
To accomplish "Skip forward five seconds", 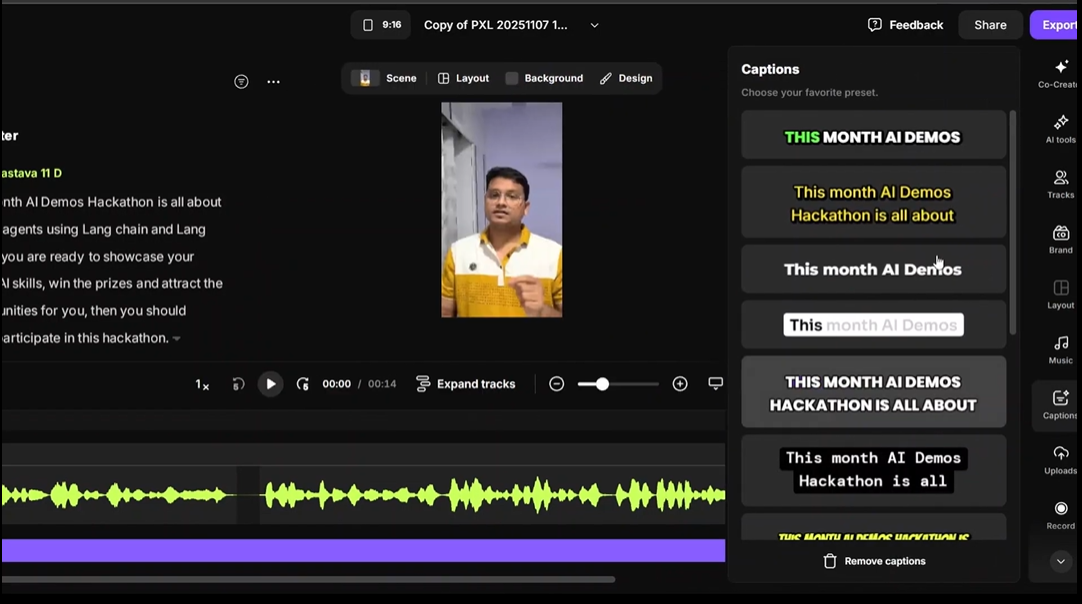I will click(302, 384).
